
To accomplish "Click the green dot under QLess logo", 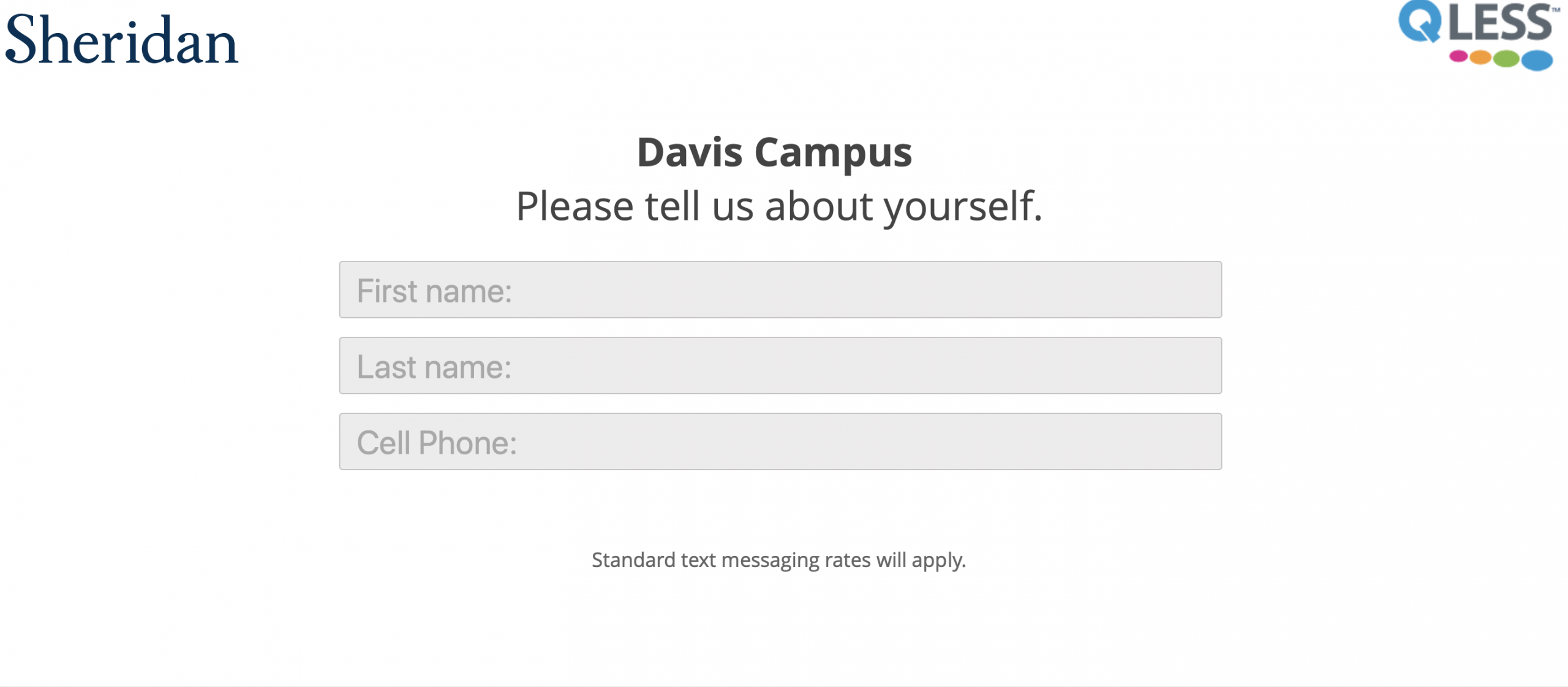I will point(1506,59).
